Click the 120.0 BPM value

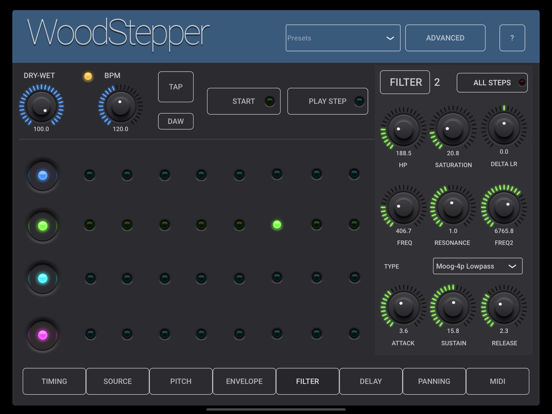pyautogui.click(x=120, y=129)
